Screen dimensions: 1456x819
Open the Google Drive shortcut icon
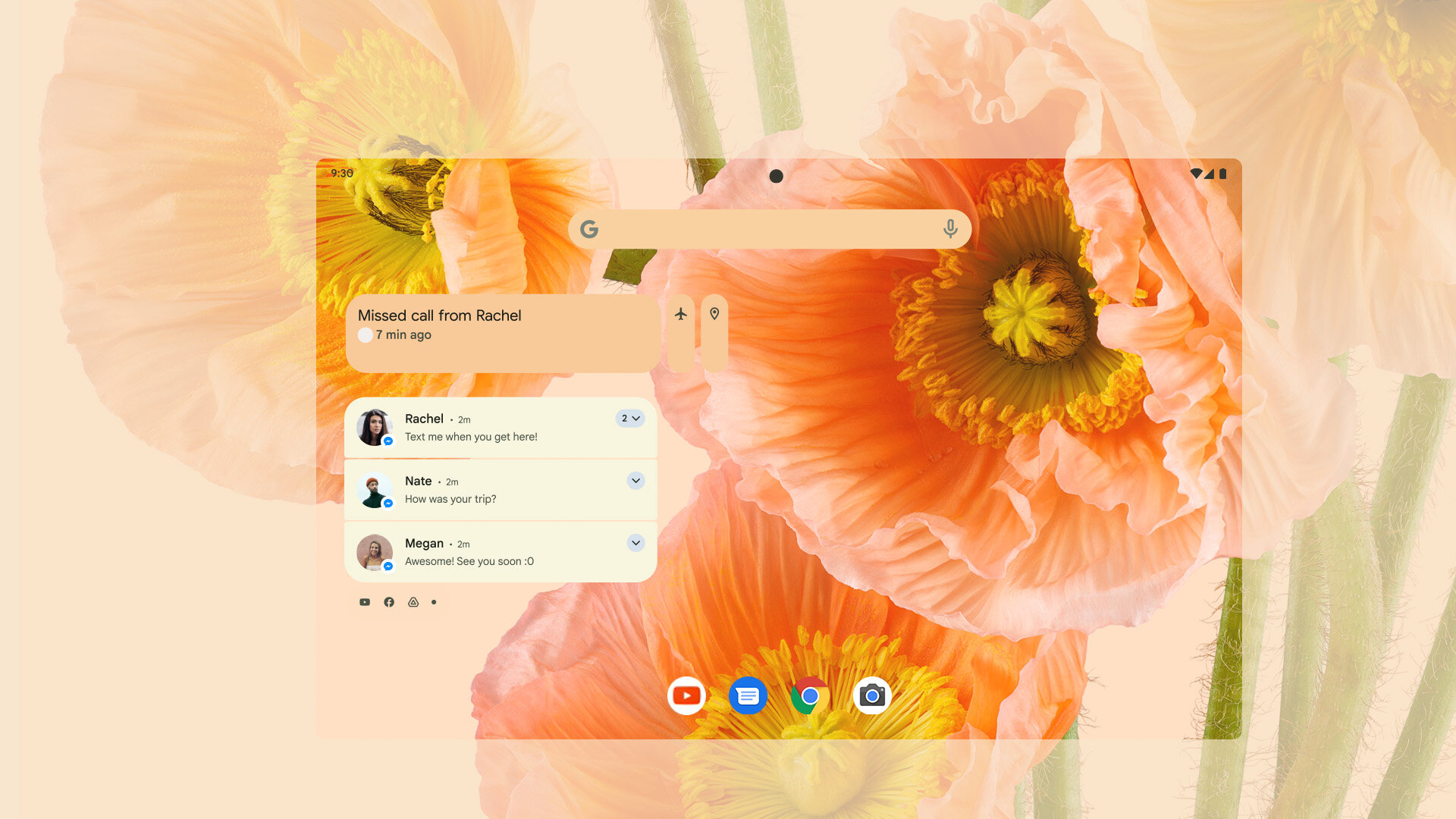[412, 601]
